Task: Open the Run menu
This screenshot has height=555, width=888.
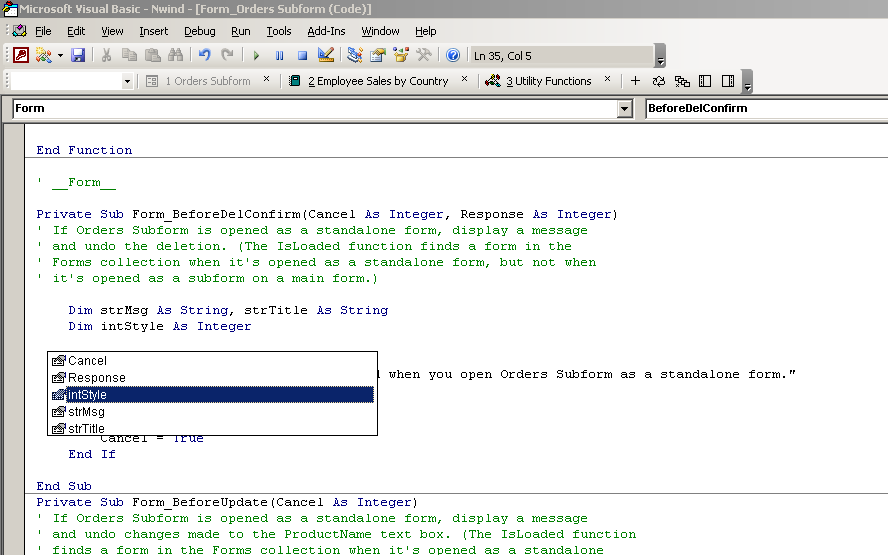Action: pos(241,31)
